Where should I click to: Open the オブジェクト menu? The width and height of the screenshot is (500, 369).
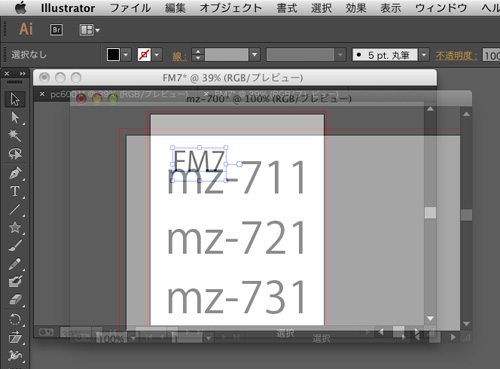point(231,8)
